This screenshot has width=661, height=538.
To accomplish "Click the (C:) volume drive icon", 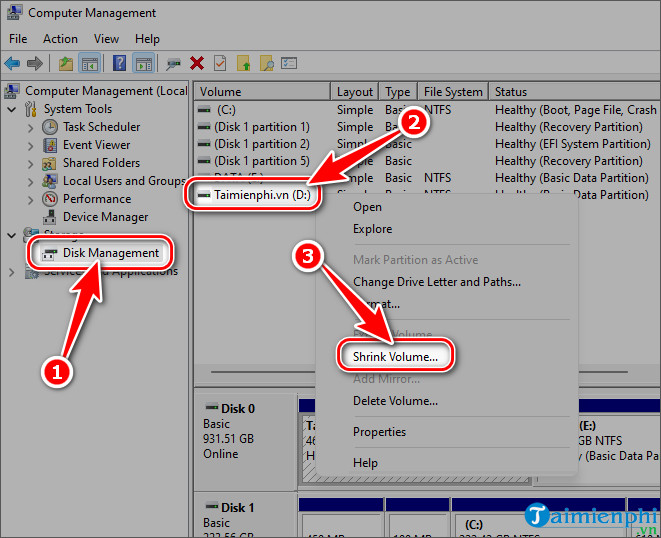I will click(204, 110).
